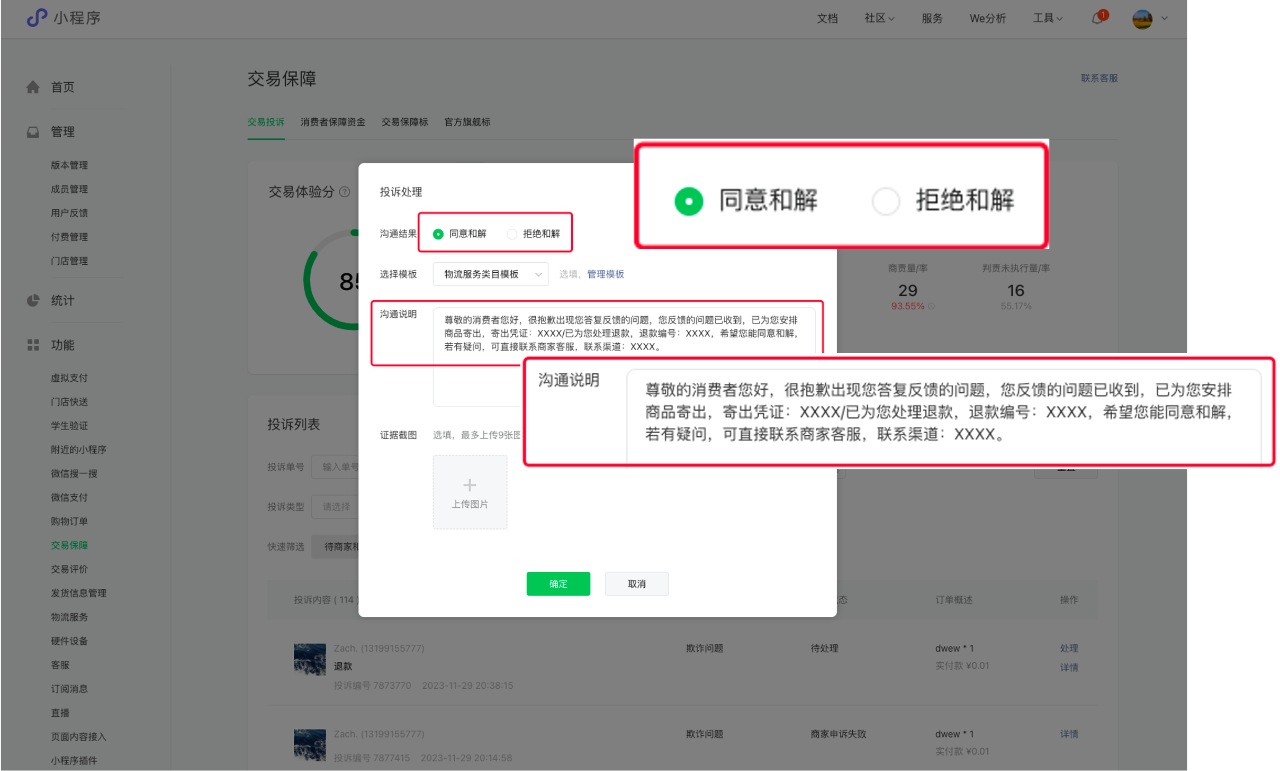Click the 管理 inbox icon
Image resolution: width=1280 pixels, height=771 pixels.
pyautogui.click(x=33, y=132)
